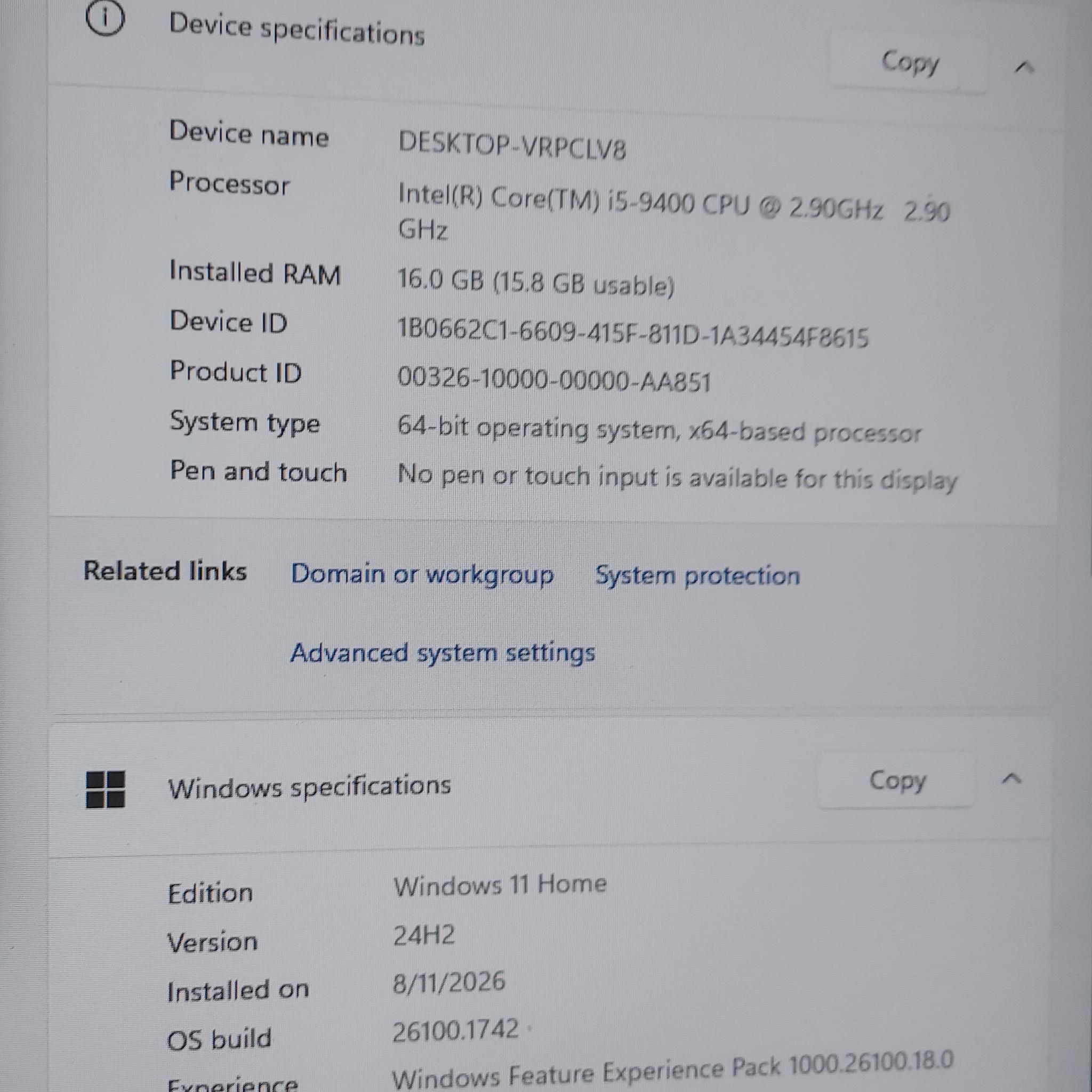Select the Product ID 00326-10000-00000-AA851
Image resolution: width=1092 pixels, height=1092 pixels.
(x=554, y=380)
